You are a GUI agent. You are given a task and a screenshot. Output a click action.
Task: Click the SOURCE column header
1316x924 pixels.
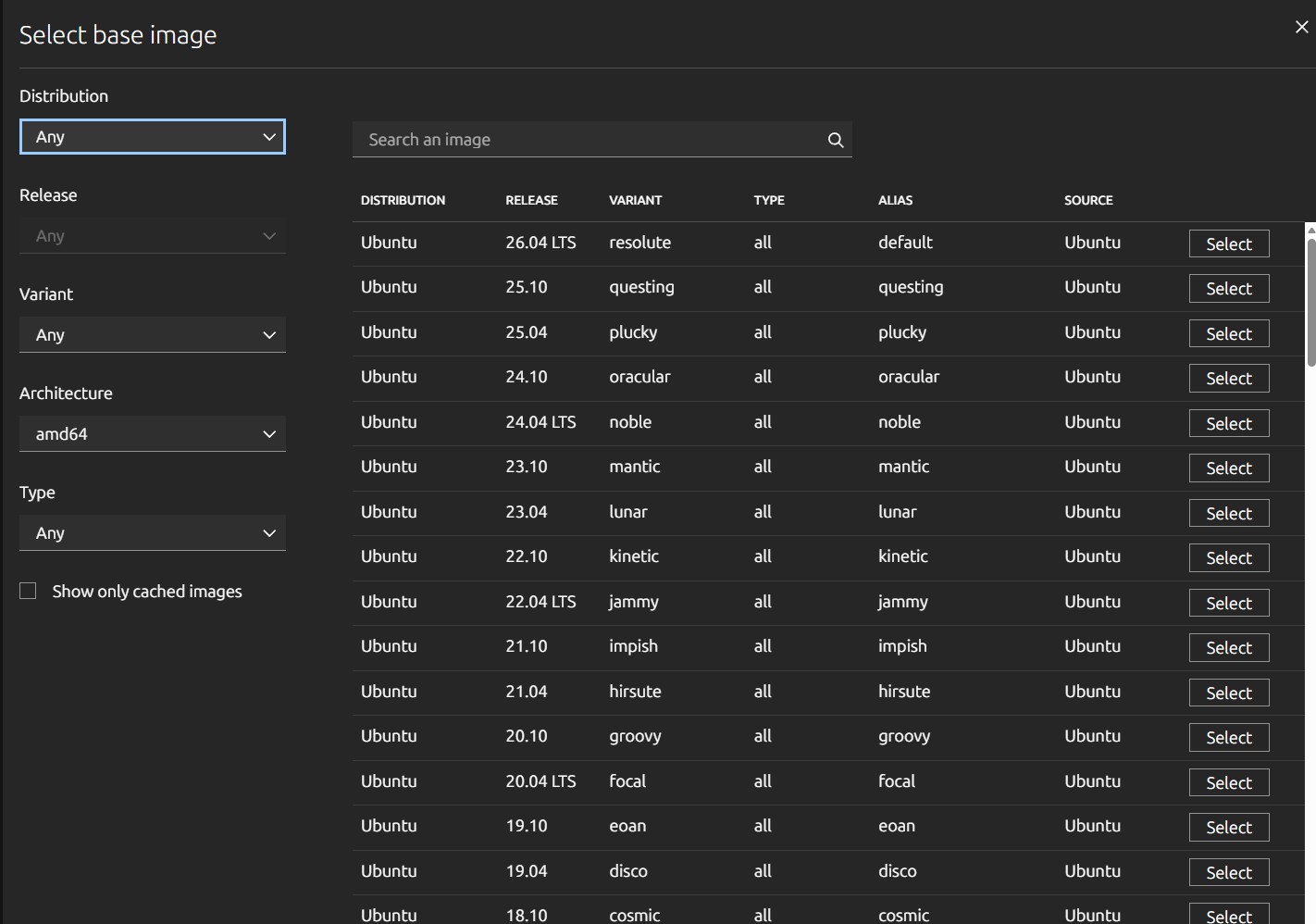coord(1088,200)
